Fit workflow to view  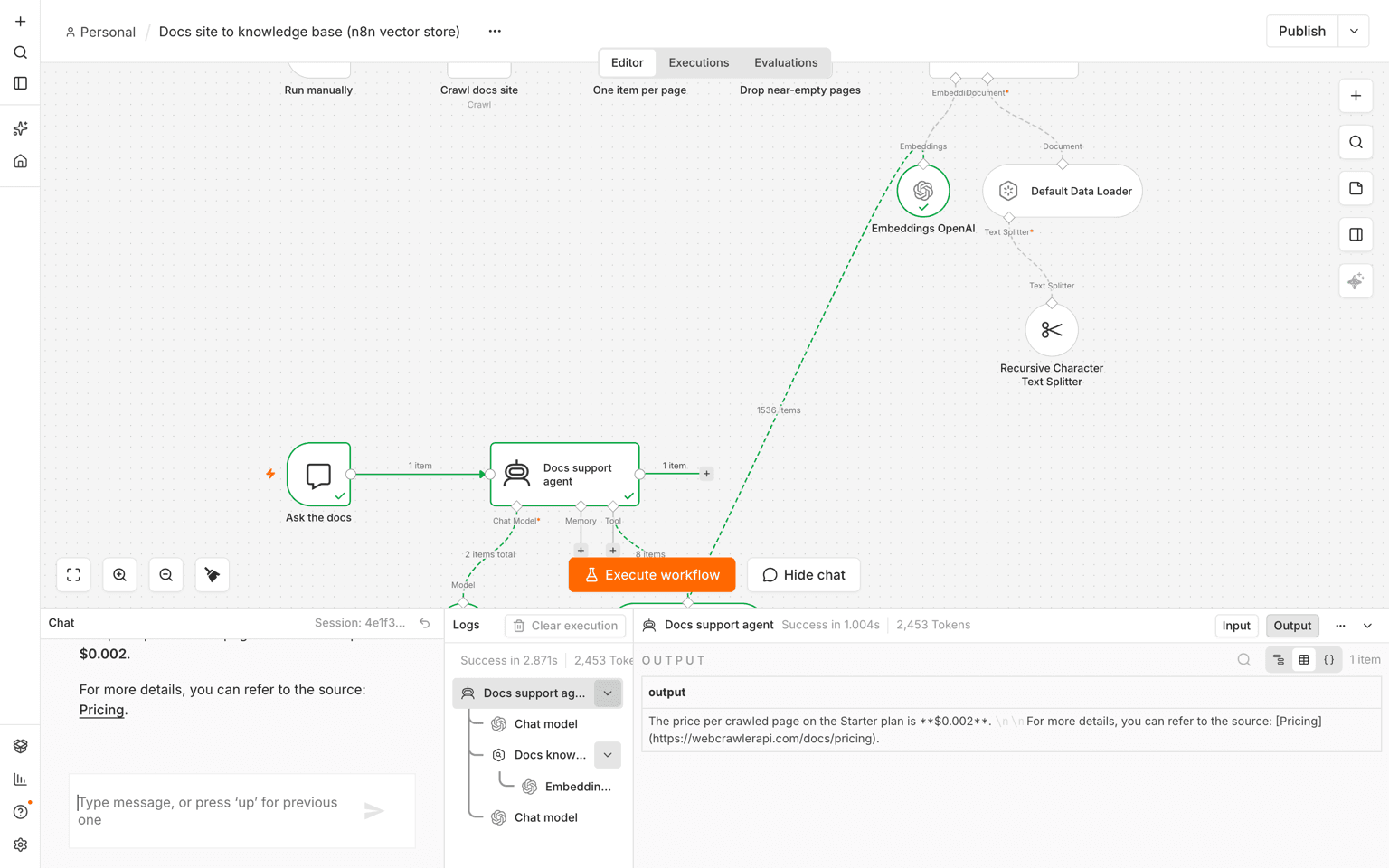coord(73,575)
